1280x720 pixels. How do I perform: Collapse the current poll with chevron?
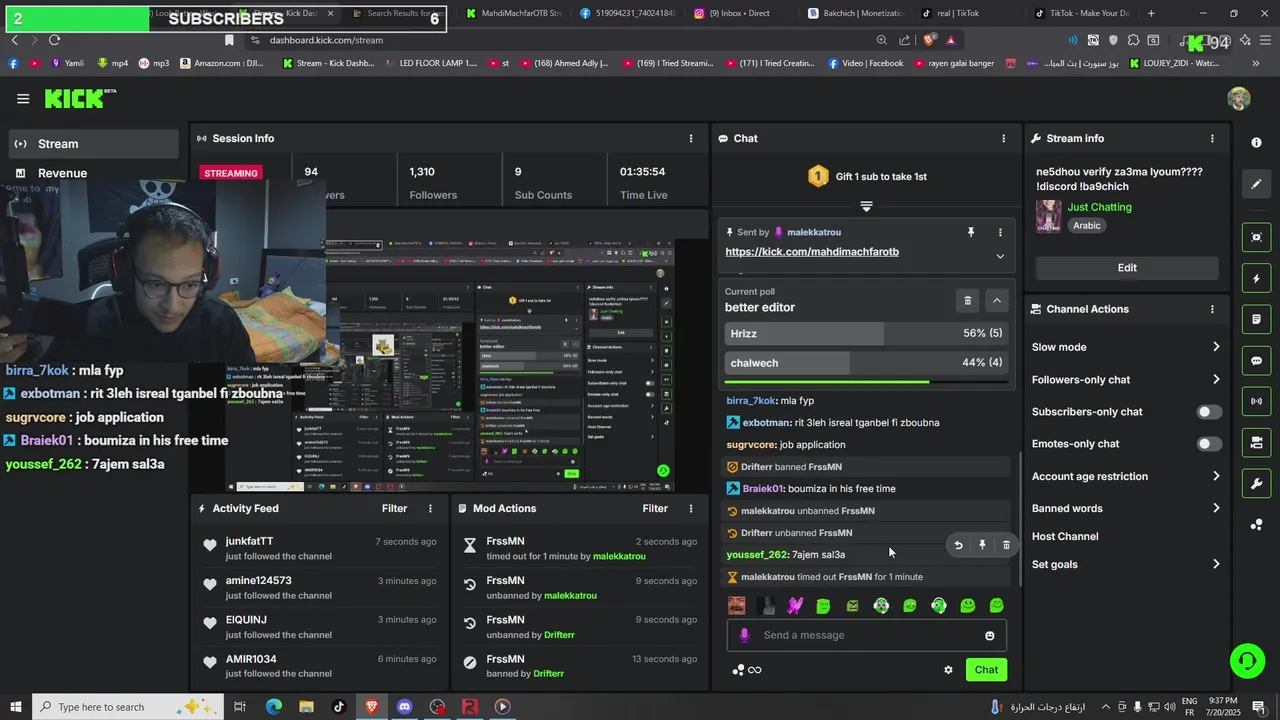pos(997,300)
